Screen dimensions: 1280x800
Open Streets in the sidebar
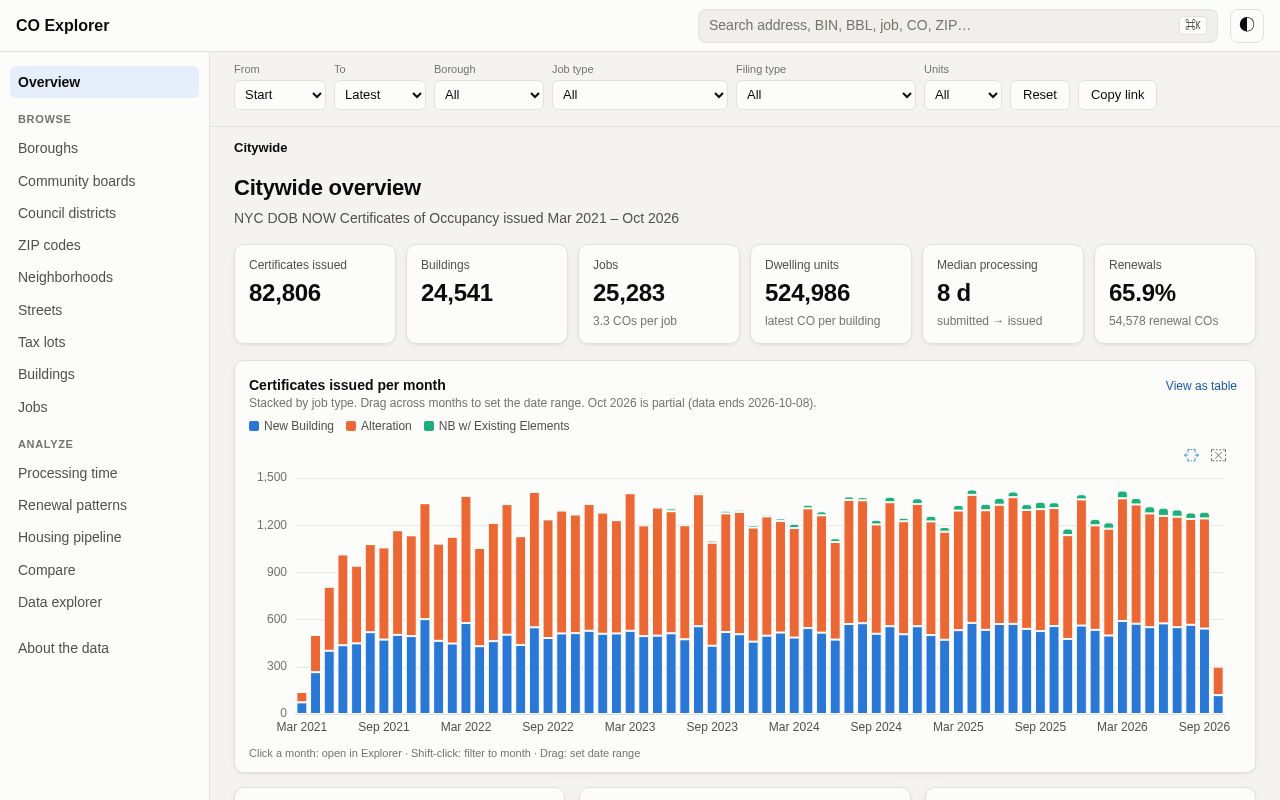coord(104,310)
